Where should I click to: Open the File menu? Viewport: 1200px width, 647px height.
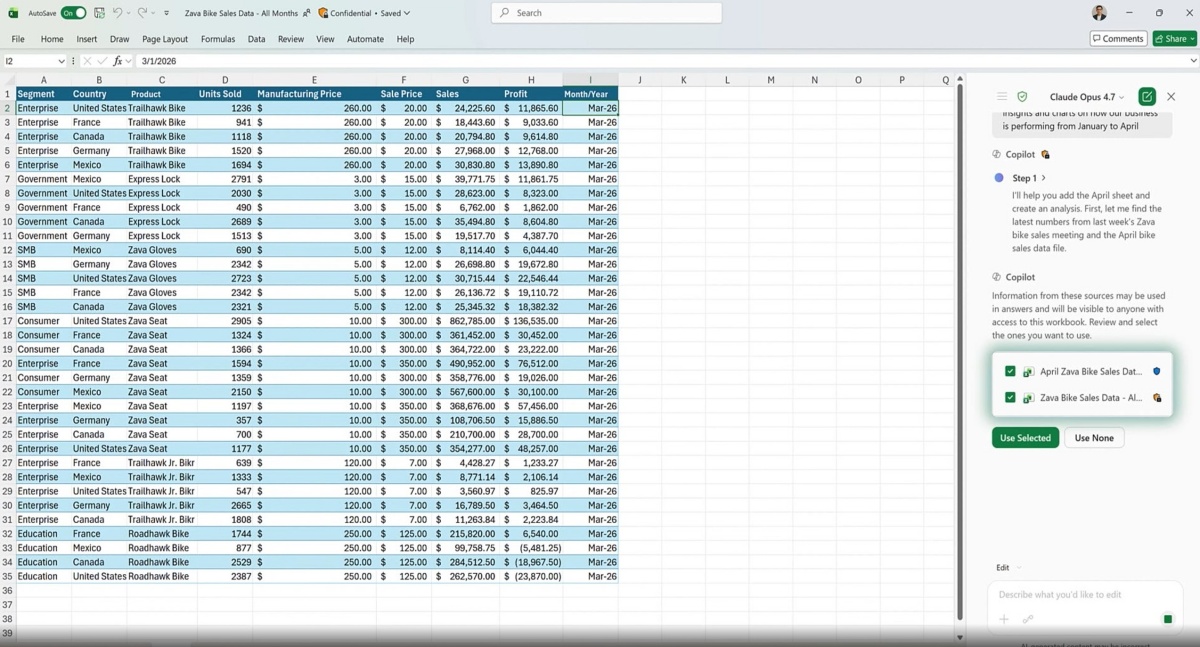pyautogui.click(x=18, y=39)
